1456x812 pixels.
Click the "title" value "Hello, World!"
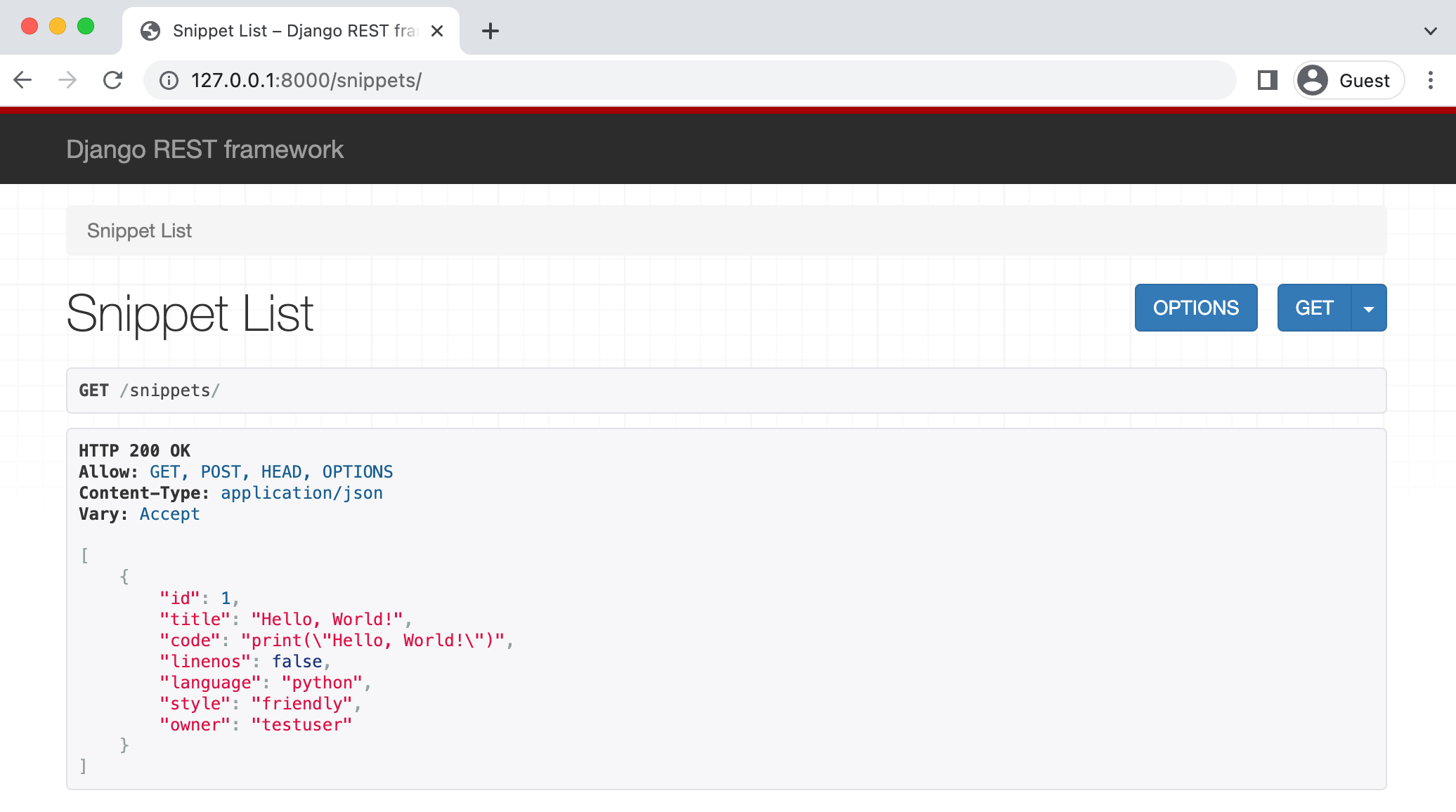coord(327,620)
